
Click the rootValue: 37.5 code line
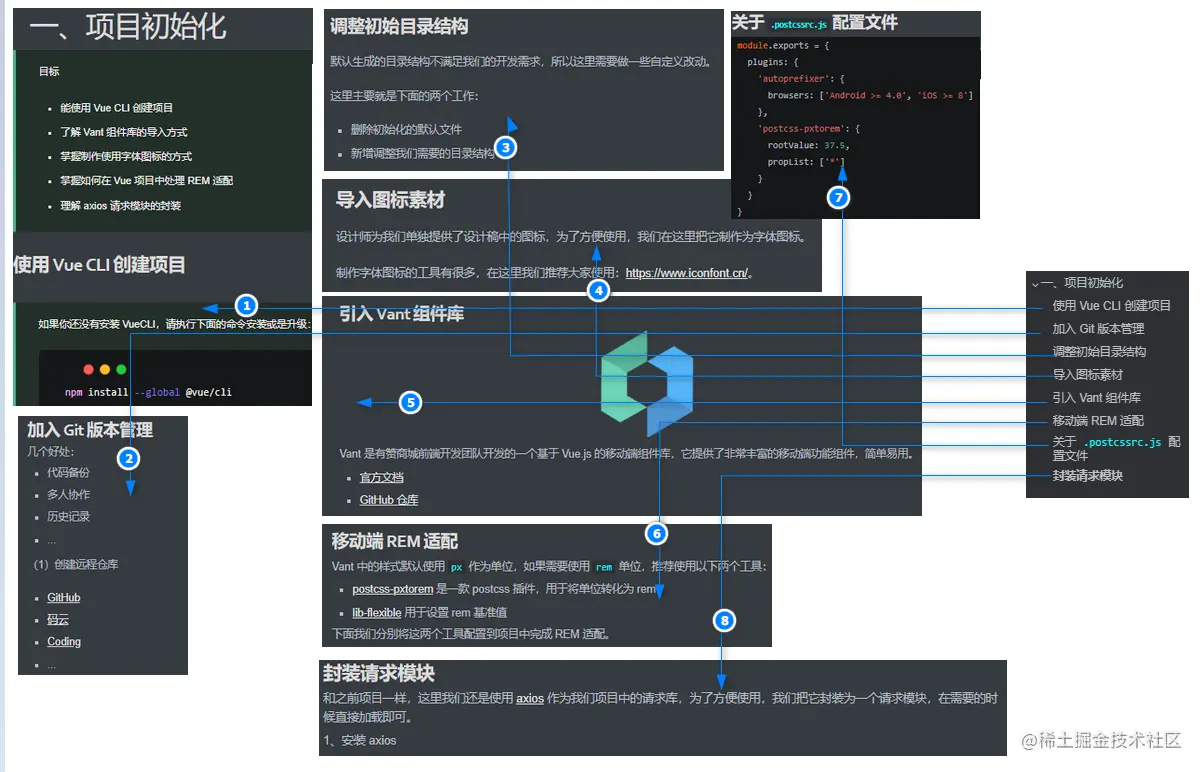pyautogui.click(x=808, y=145)
